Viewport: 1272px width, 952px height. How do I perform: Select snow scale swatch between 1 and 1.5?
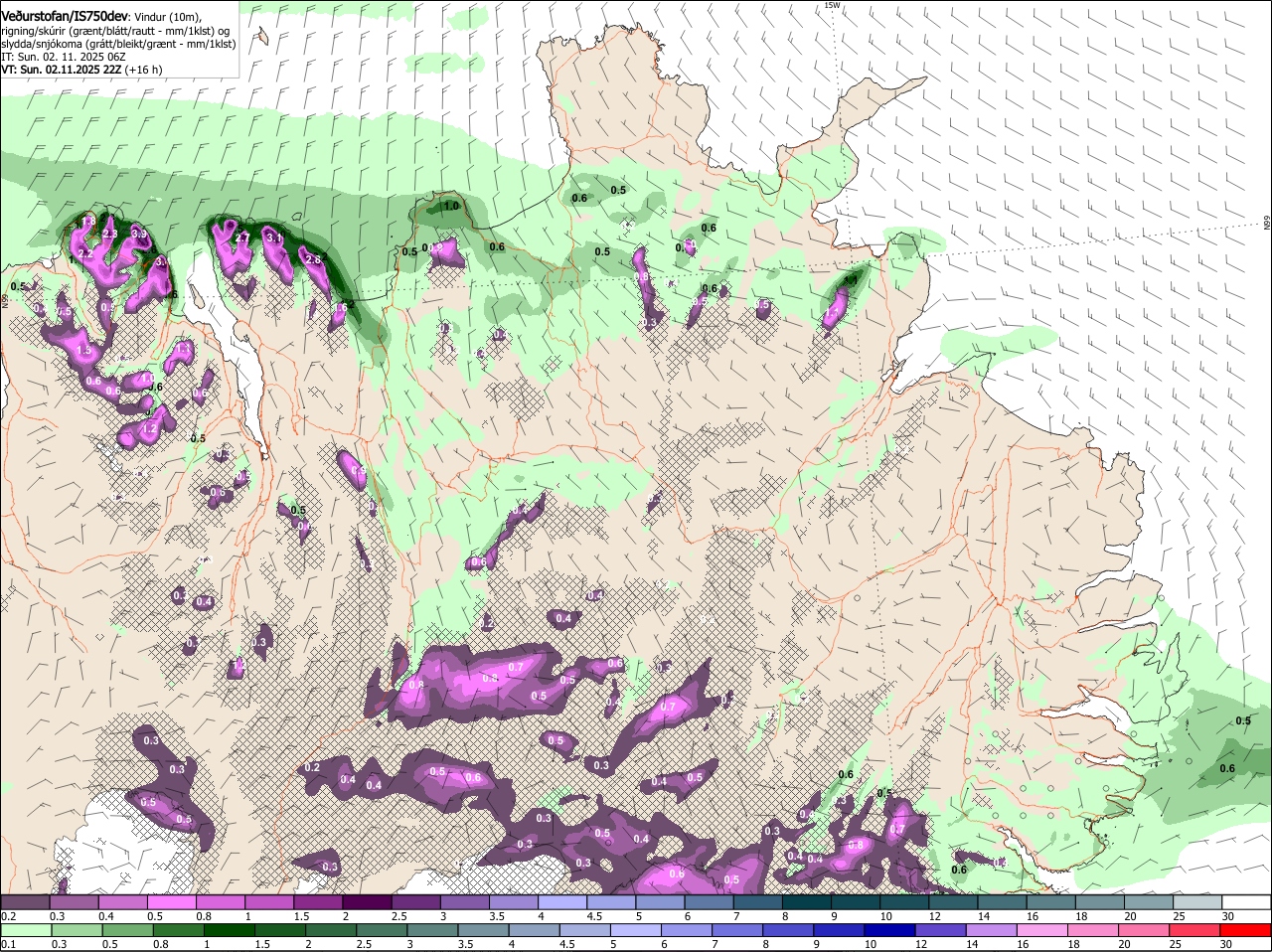click(268, 901)
